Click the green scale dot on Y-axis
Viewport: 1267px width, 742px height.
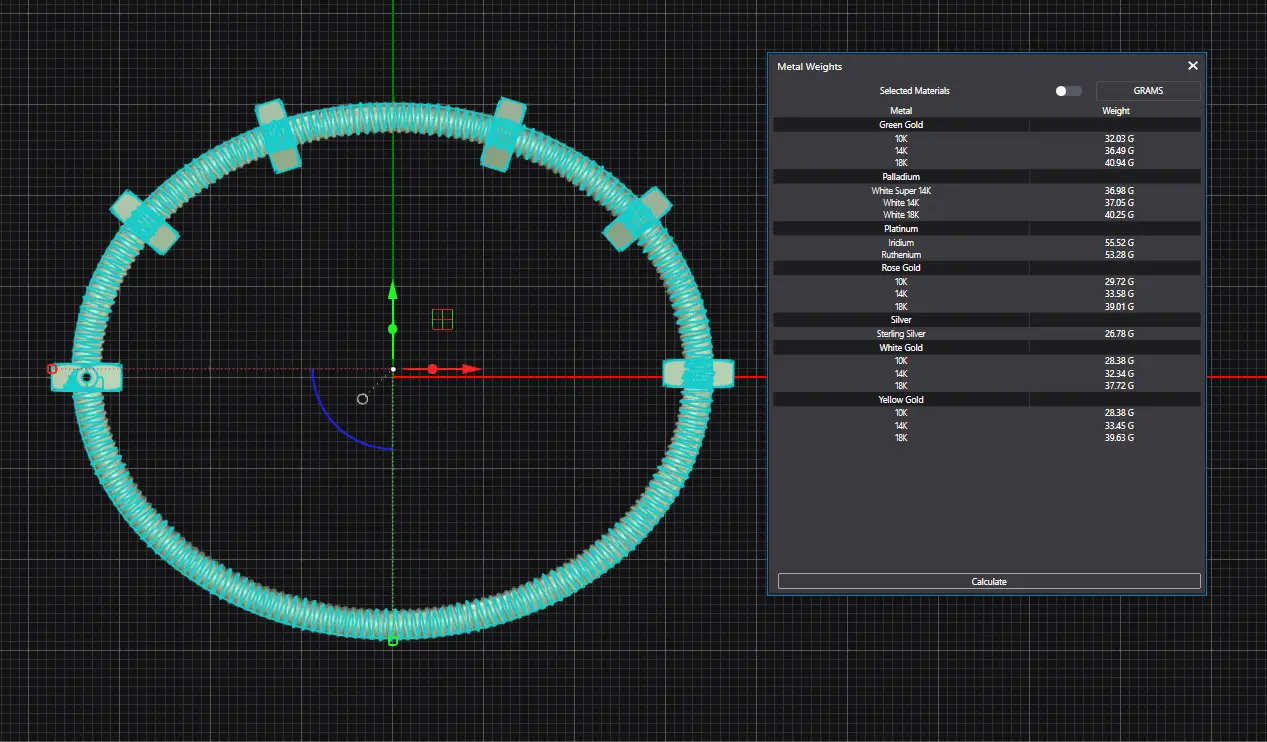point(393,329)
